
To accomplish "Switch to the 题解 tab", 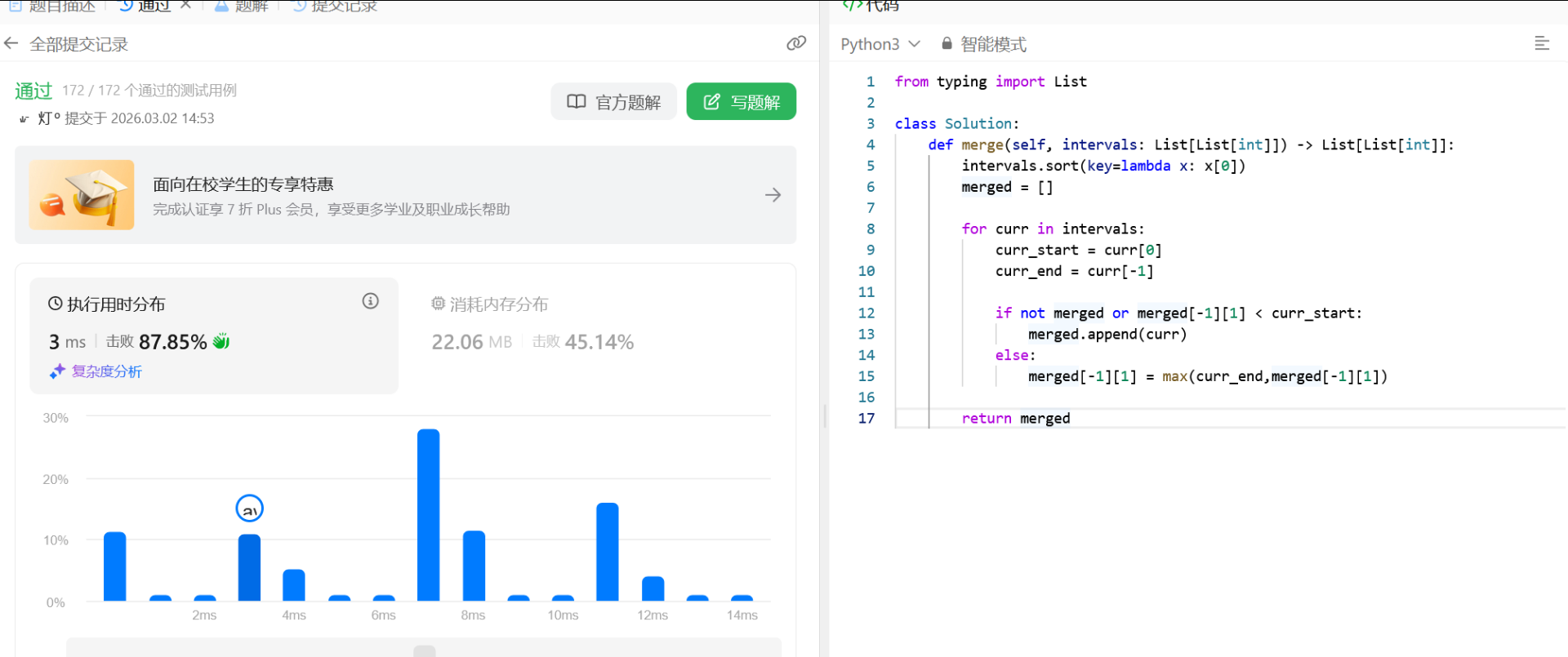I will 242,6.
